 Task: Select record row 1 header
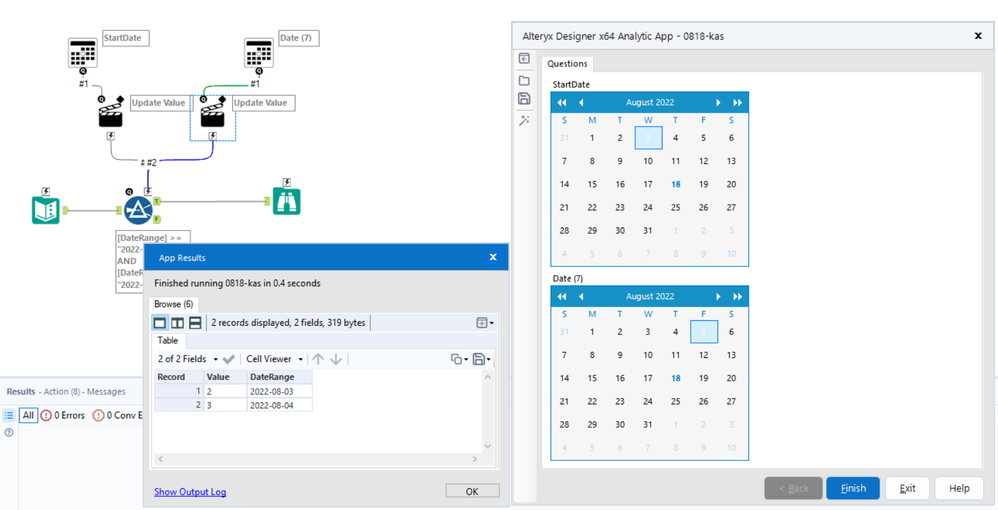(x=179, y=391)
